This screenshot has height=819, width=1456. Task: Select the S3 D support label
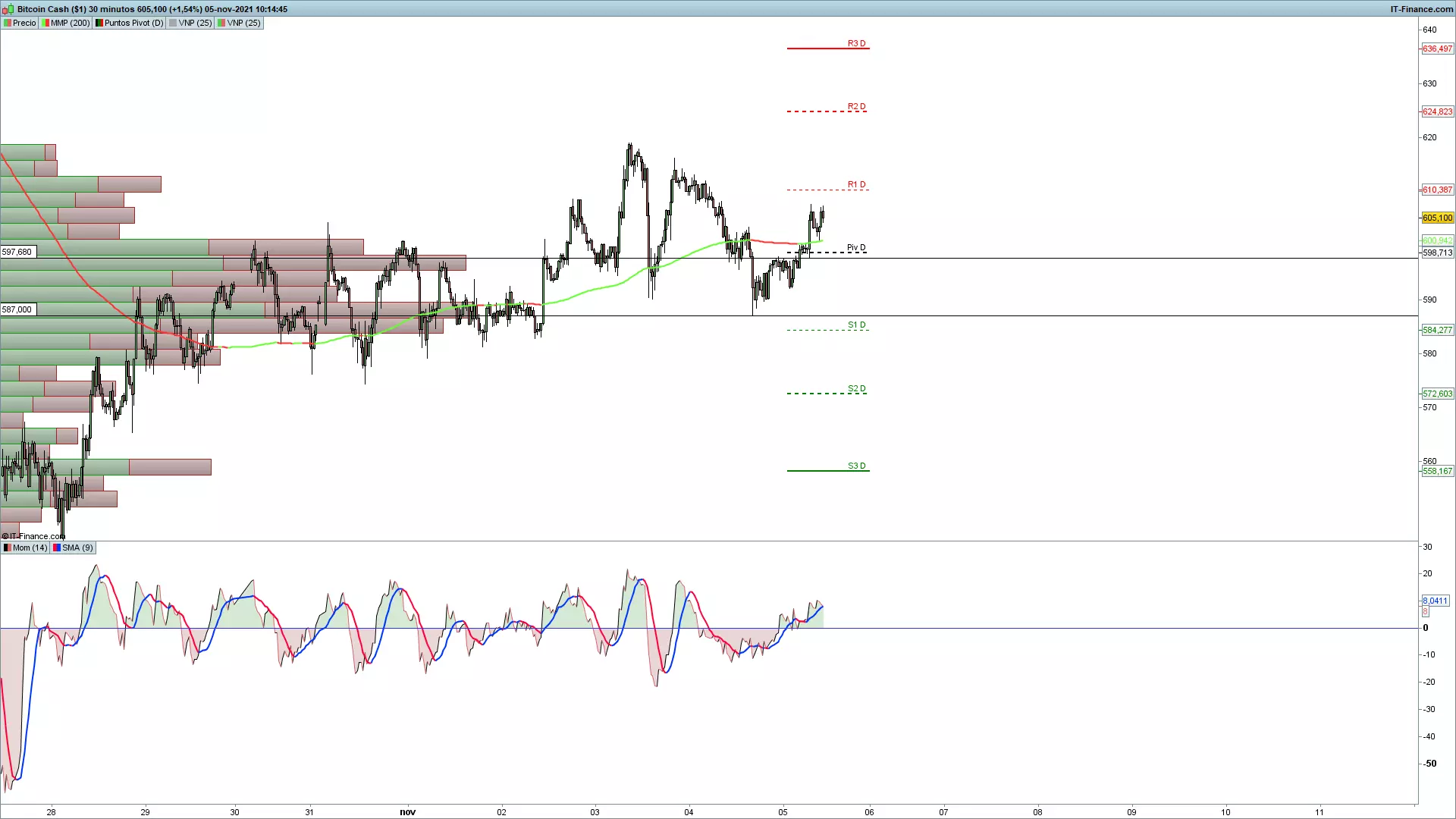pos(856,466)
